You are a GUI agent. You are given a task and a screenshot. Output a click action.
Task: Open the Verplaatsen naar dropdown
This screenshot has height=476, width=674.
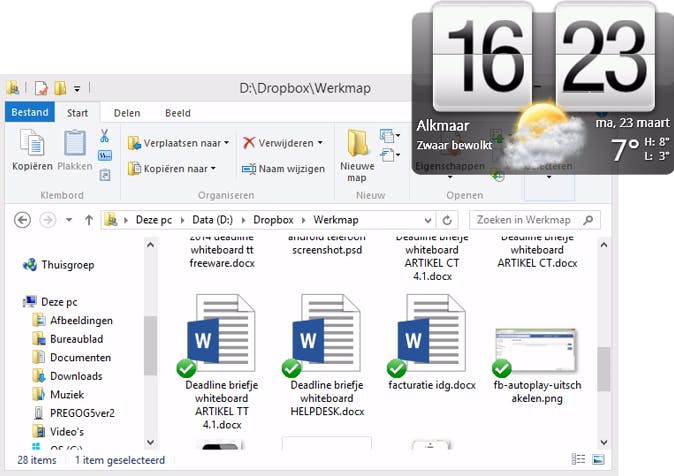(178, 143)
